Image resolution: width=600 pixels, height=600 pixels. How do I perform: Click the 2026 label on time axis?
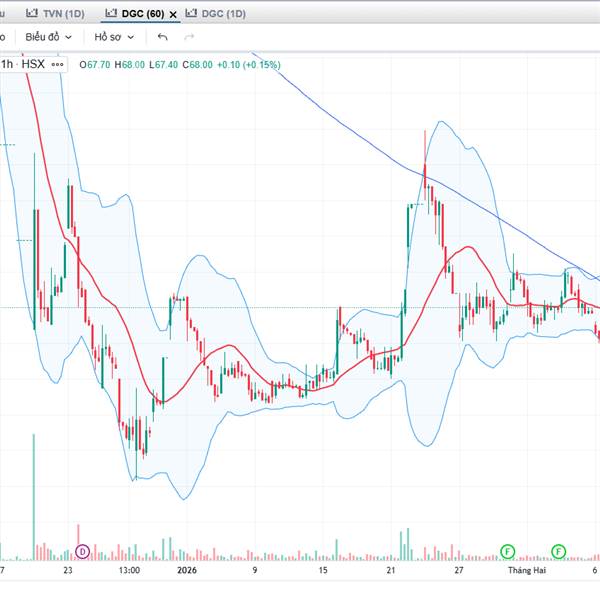pyautogui.click(x=187, y=570)
